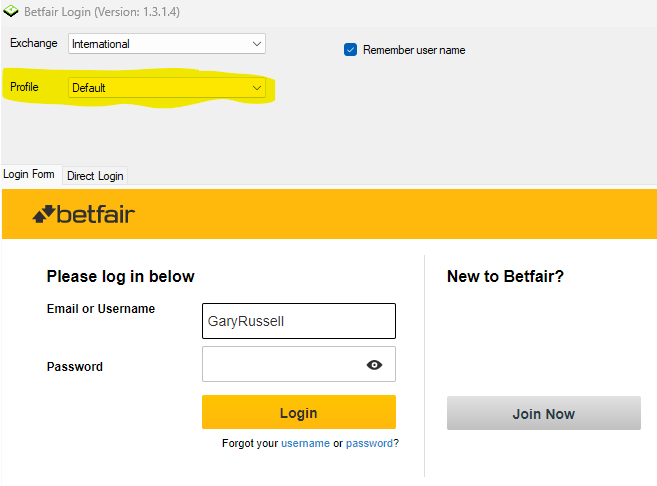657x486 pixels.
Task: Click the Join Now button
Action: pos(544,414)
